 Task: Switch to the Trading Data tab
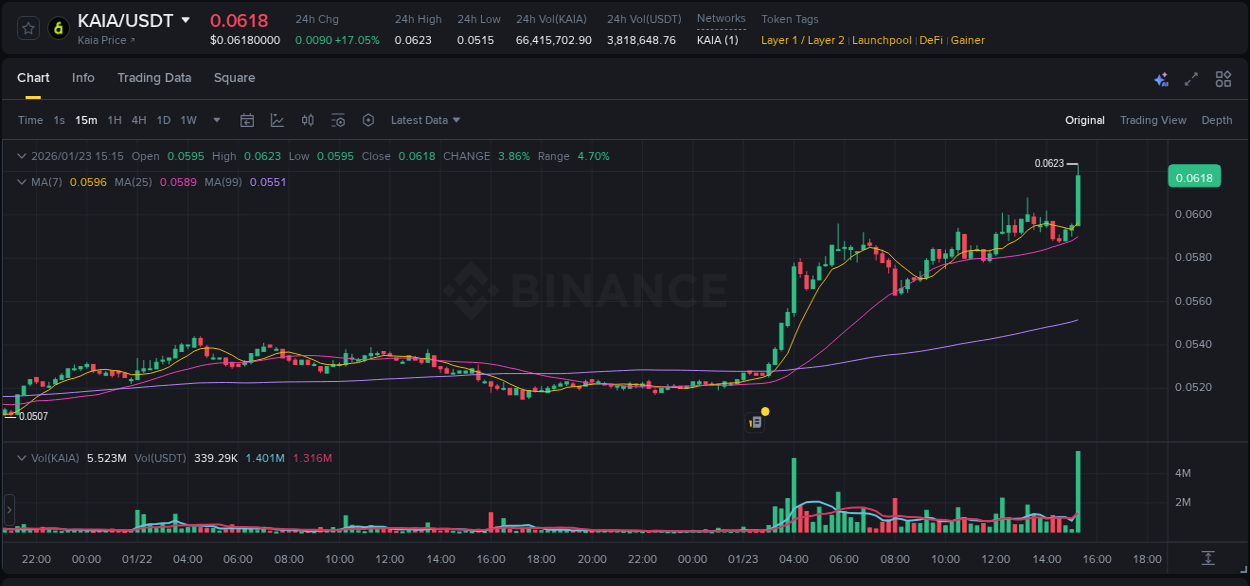[x=154, y=78]
